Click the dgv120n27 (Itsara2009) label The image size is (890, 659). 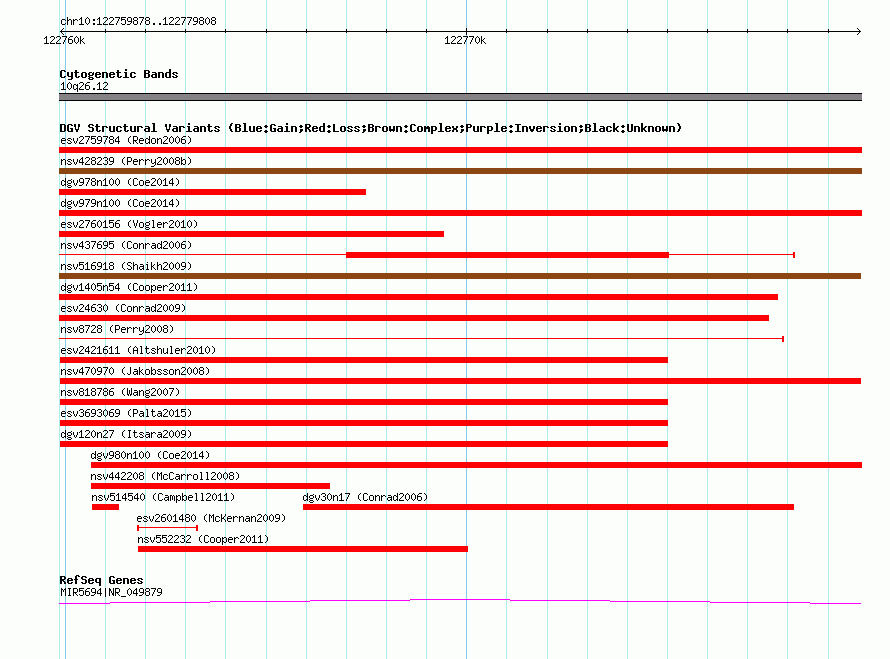(x=126, y=434)
